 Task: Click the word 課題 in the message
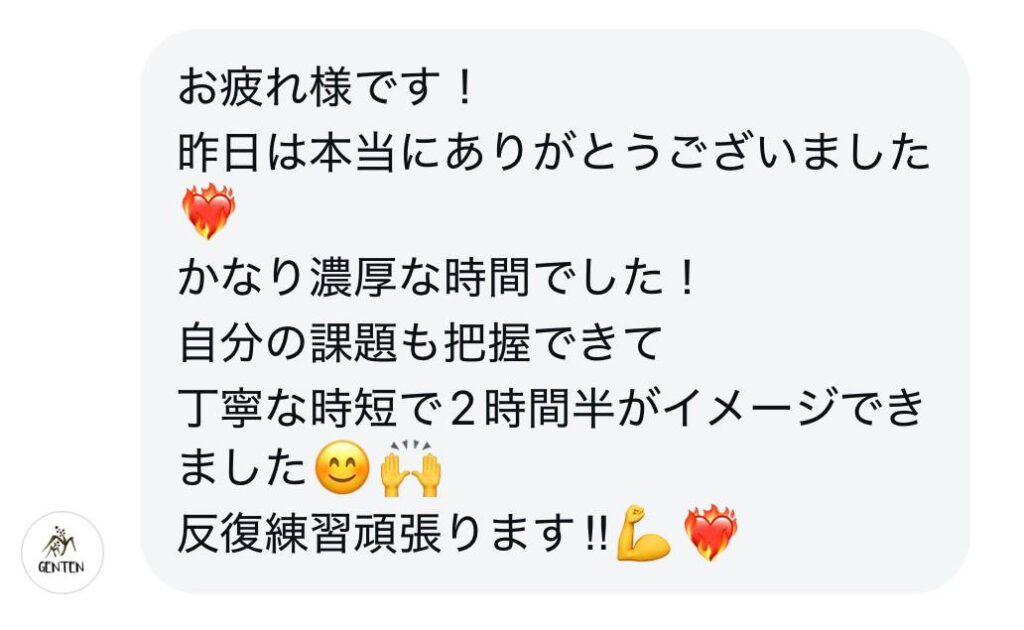tap(353, 342)
